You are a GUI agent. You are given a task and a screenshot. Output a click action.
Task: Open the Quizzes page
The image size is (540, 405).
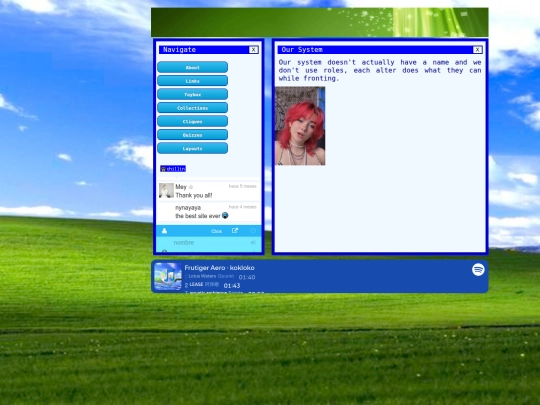tap(192, 135)
